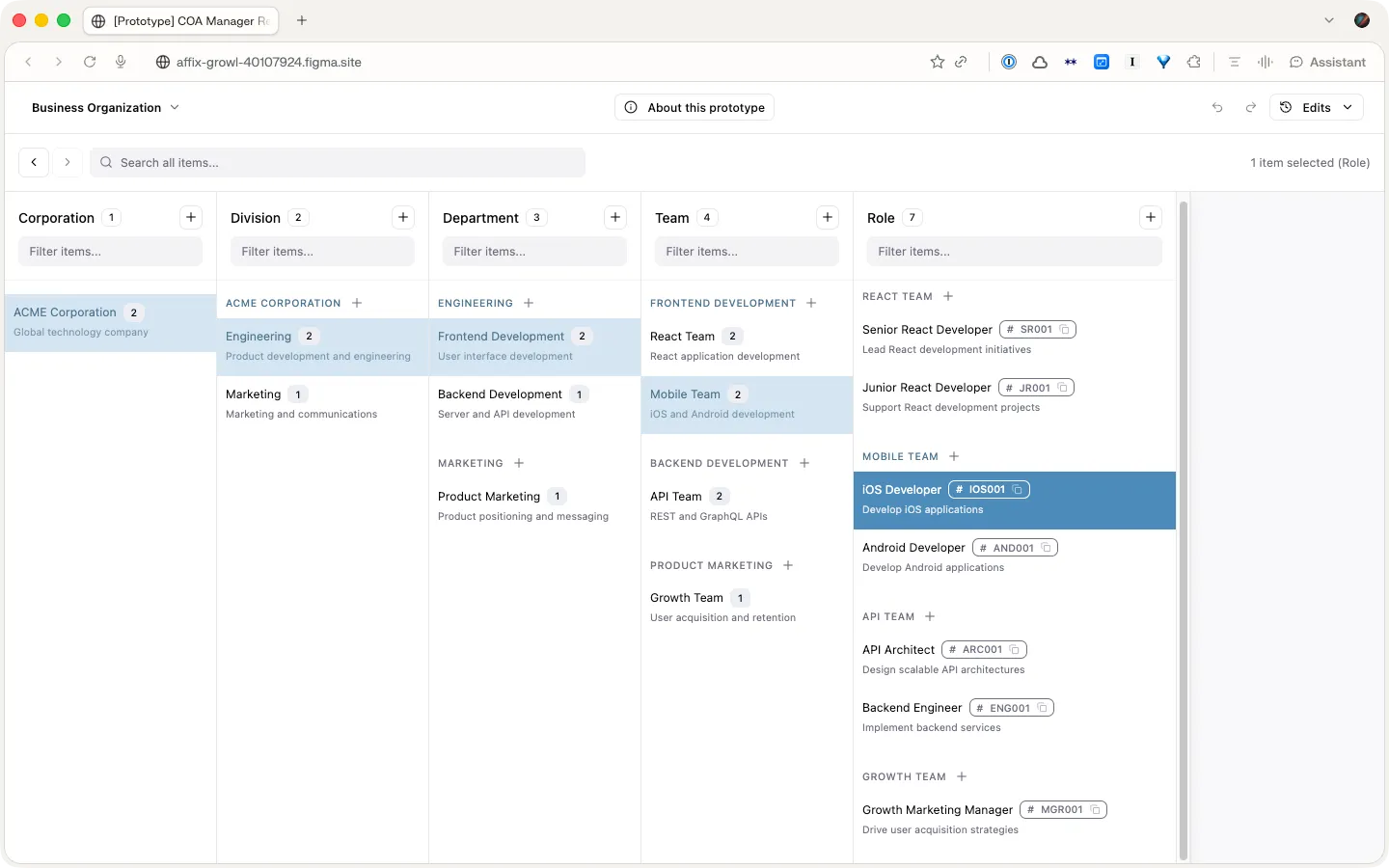Focus the Corporation filter items field
This screenshot has height=868, width=1389.
click(110, 252)
